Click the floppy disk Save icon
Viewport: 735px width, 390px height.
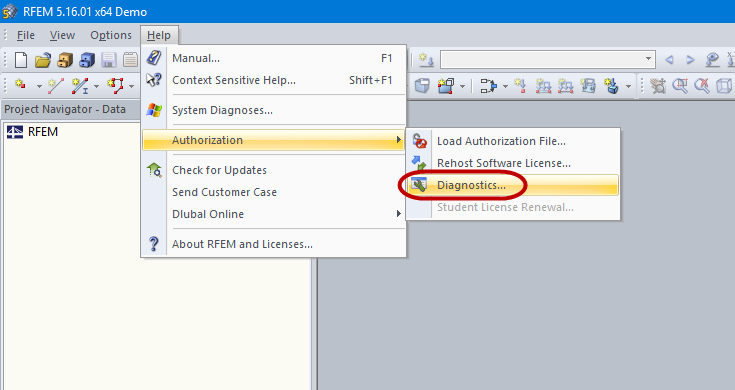(x=109, y=60)
